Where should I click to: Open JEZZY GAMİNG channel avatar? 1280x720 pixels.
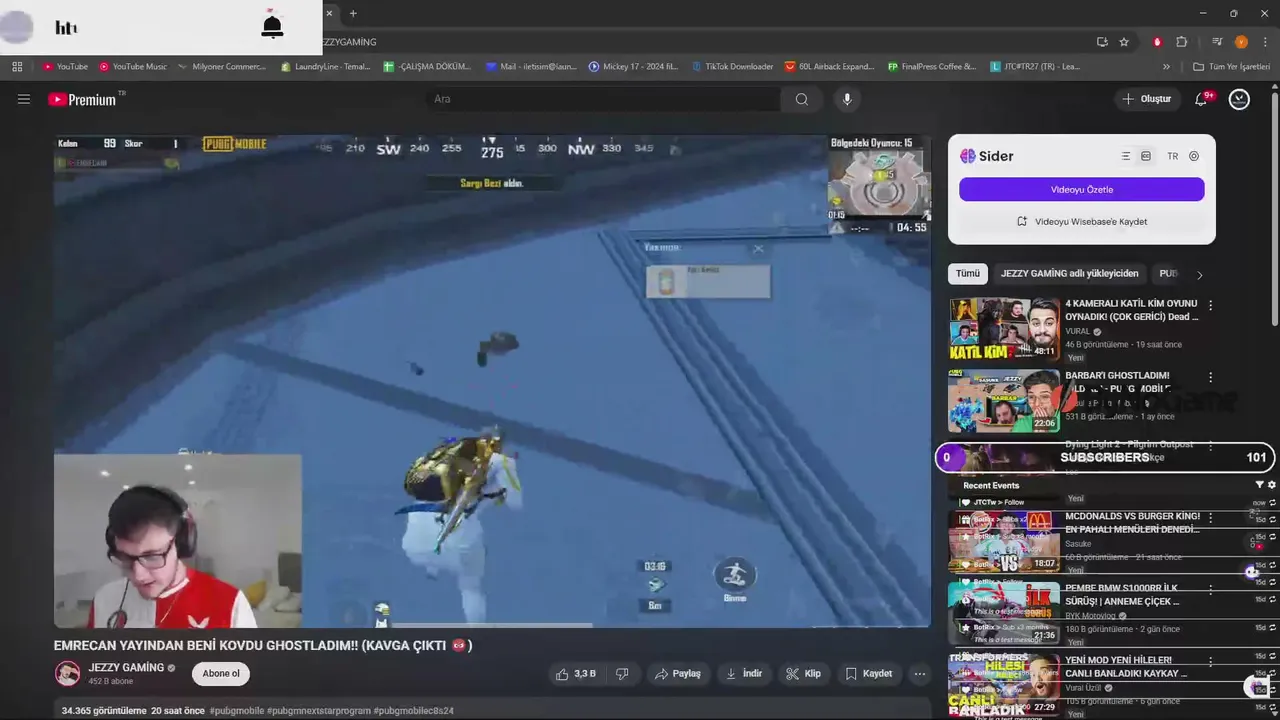pos(67,673)
